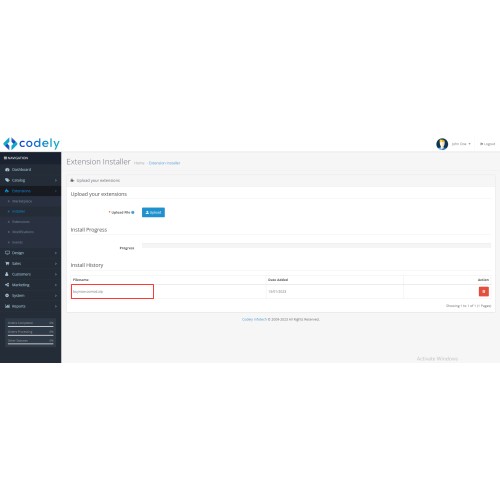Viewport: 500px width, 500px height.
Task: Click the Codely logo
Action: point(31,144)
